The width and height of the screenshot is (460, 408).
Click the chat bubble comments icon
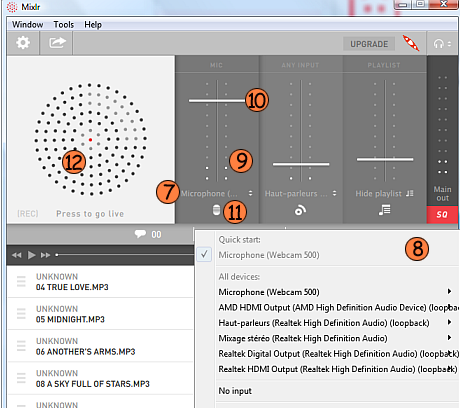pos(140,234)
